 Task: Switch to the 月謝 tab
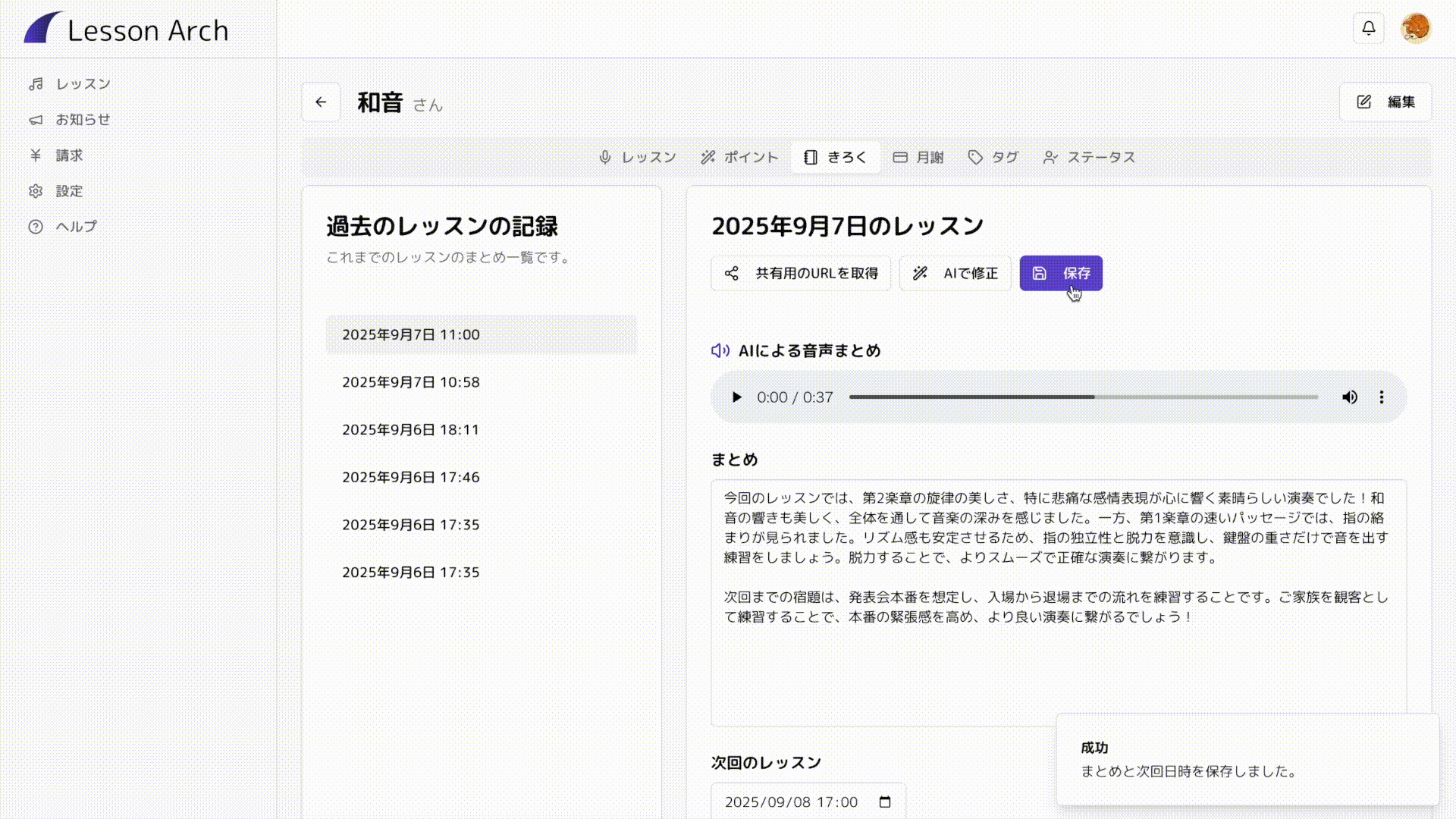point(918,158)
